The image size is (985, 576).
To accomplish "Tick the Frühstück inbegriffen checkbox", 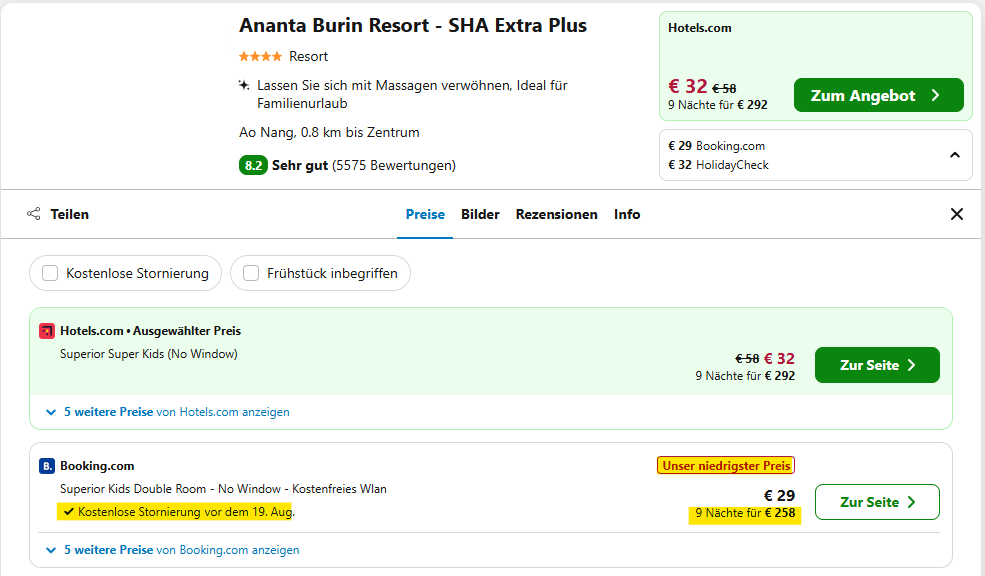I will [251, 273].
